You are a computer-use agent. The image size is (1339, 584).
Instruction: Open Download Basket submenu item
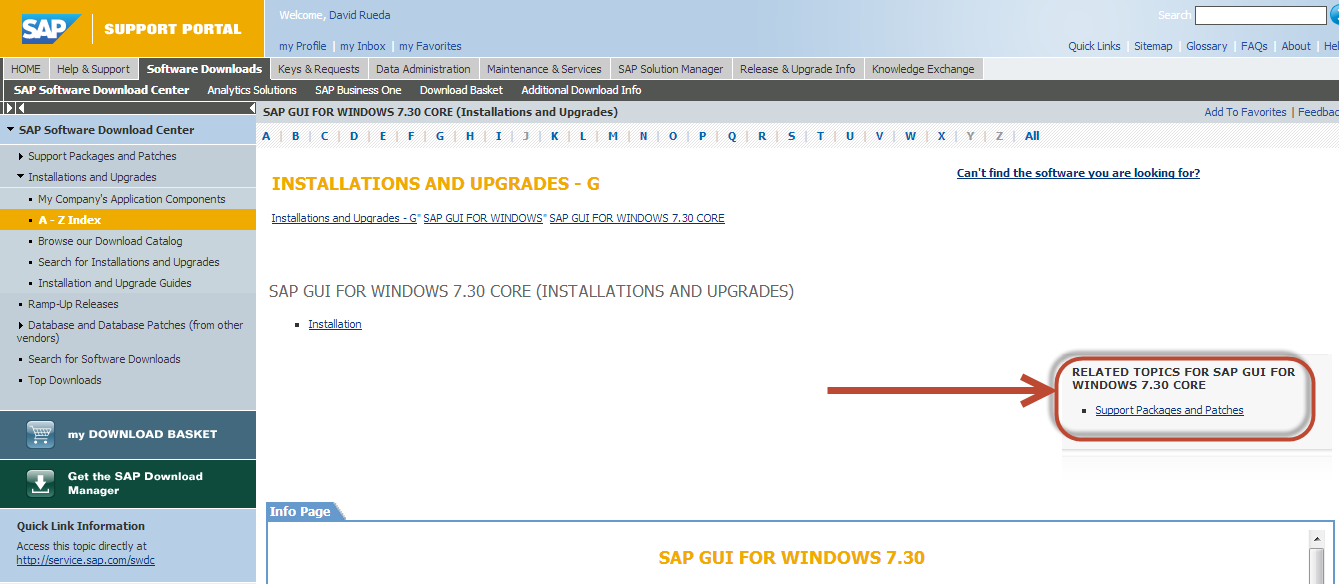[461, 90]
